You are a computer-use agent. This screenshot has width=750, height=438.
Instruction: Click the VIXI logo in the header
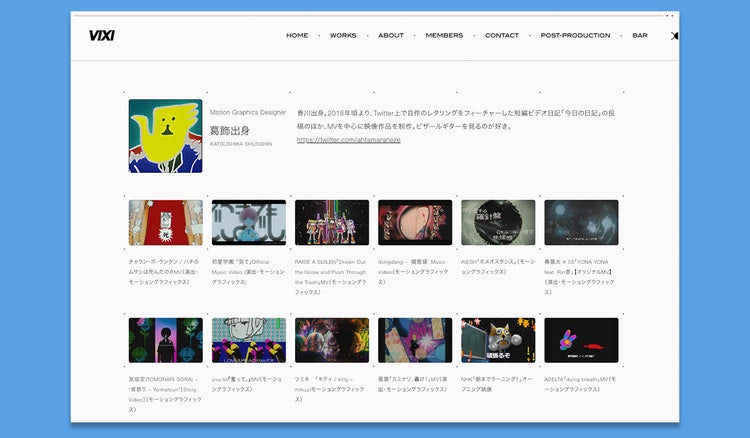(x=102, y=35)
